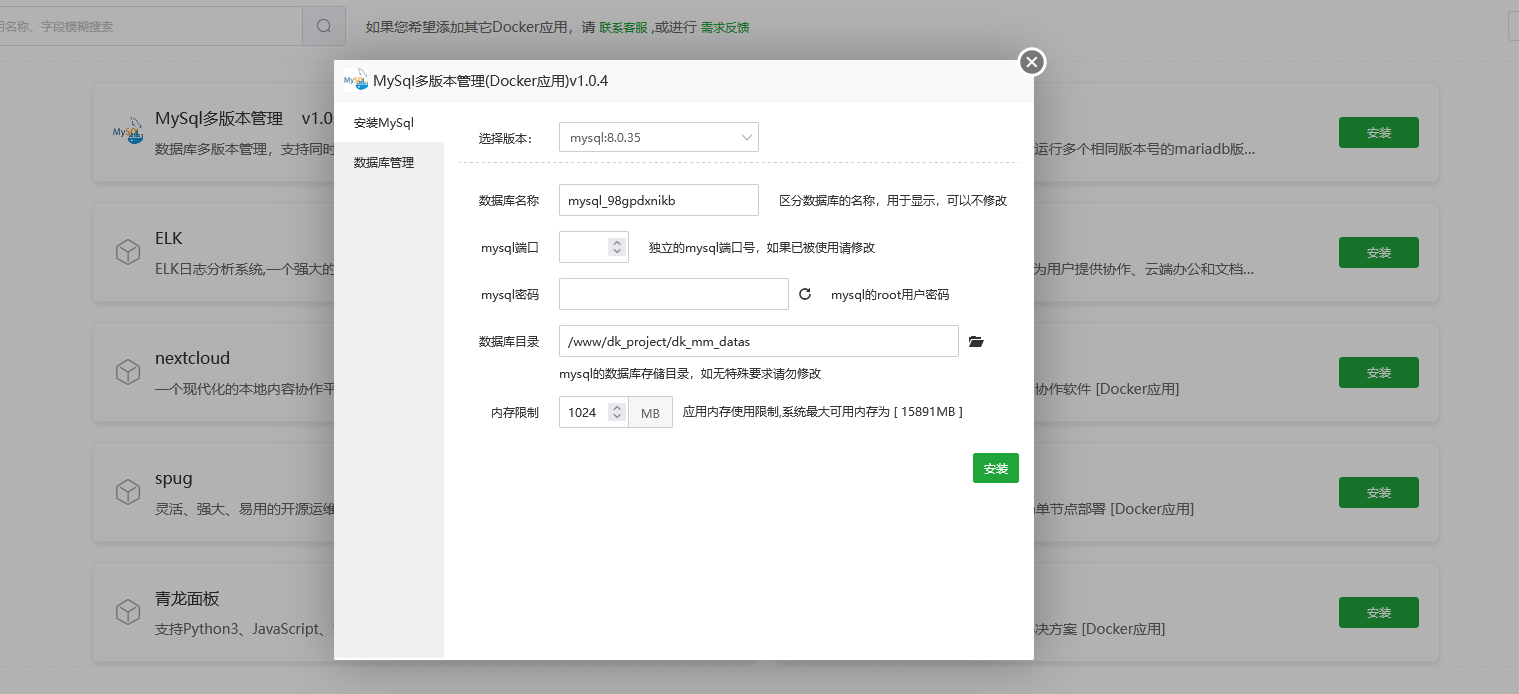Click the 15891MB memory limit hint text

(x=823, y=411)
